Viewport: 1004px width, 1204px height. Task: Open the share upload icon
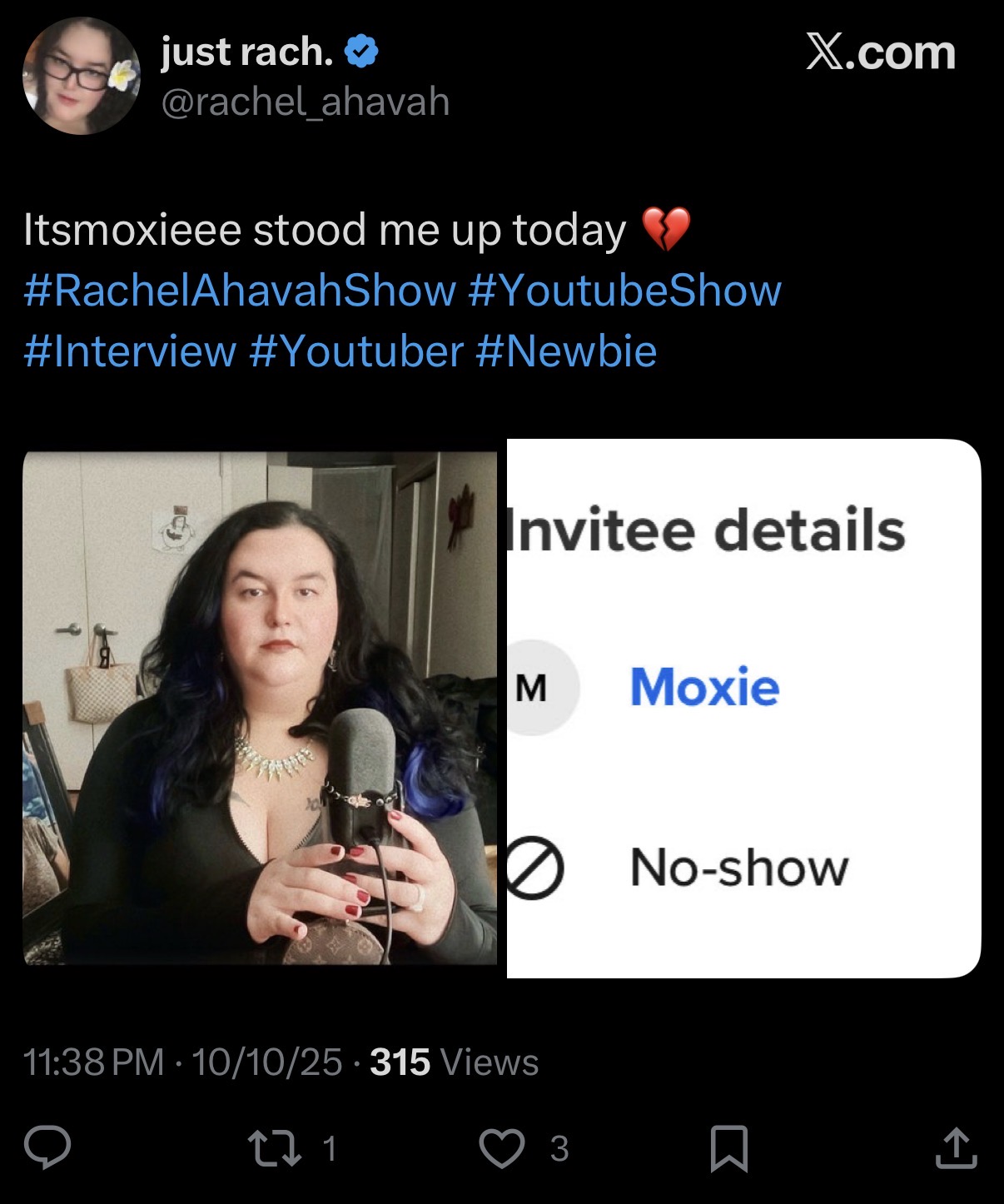tap(956, 1148)
